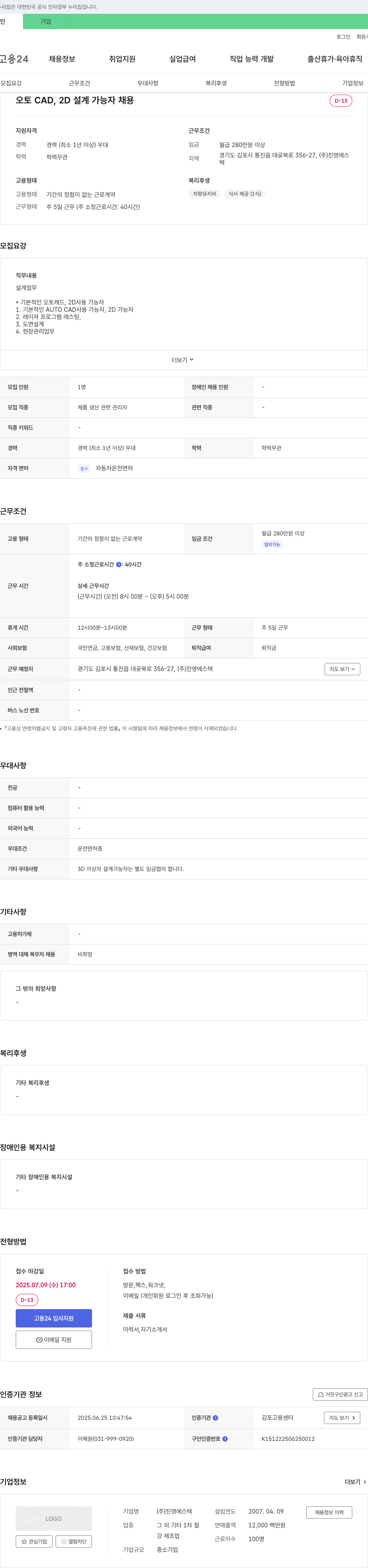
Task: Click the 차량유지비 benefit tag
Action: click(205, 193)
